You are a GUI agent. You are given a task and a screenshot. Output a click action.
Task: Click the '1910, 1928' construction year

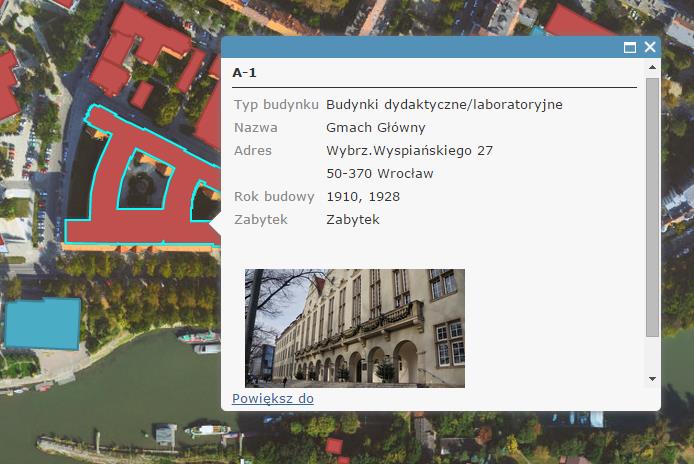[x=363, y=197]
